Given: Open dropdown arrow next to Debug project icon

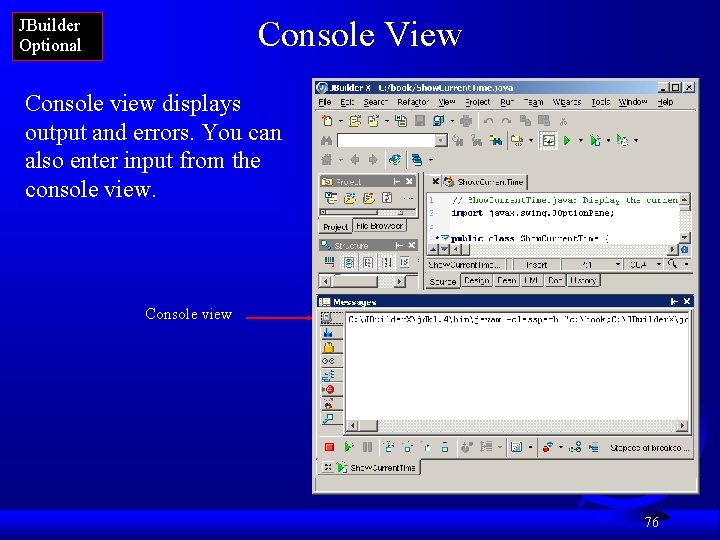Looking at the screenshot, I should (608, 141).
